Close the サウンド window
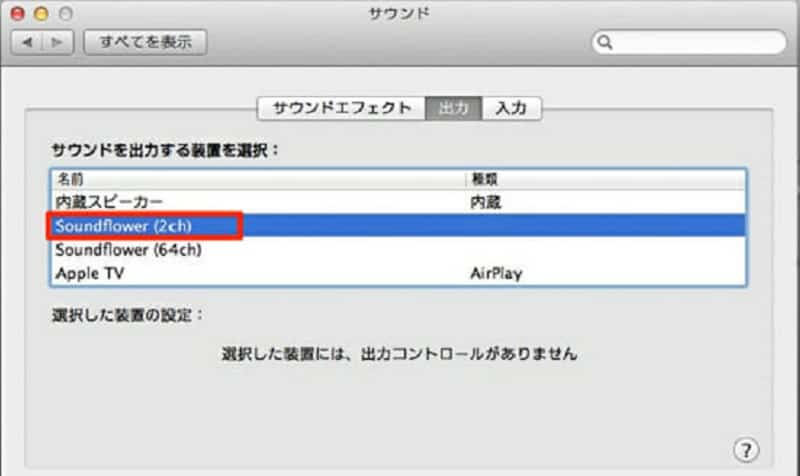 tap(18, 14)
